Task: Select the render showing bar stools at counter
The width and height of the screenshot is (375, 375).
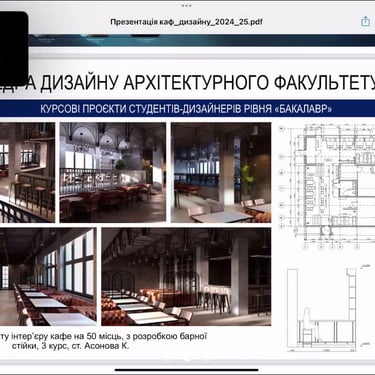Action: tap(27, 172)
